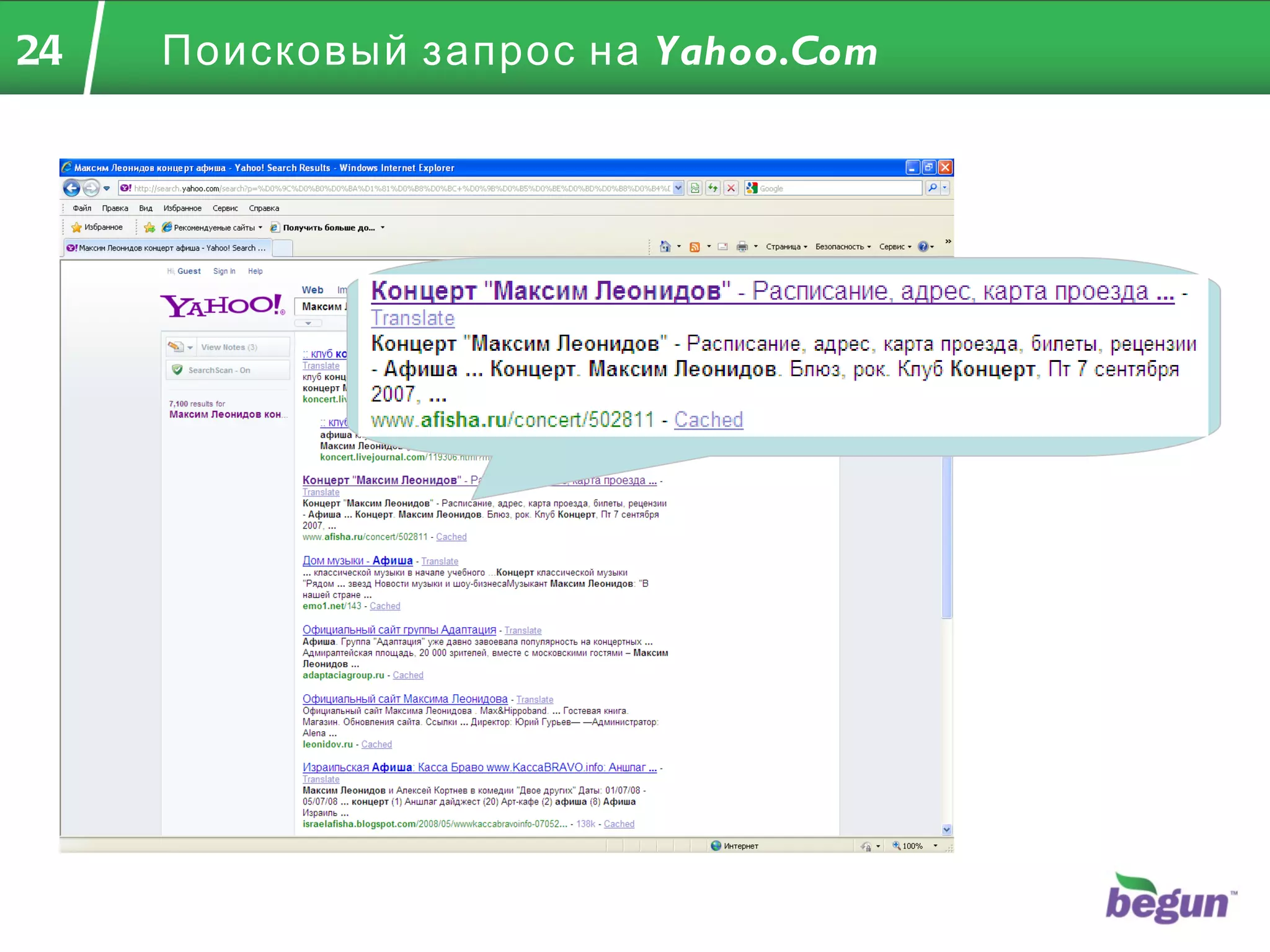The height and width of the screenshot is (952, 1270).
Task: Open the Израильская Афиша Касса Браво result
Action: point(479,767)
